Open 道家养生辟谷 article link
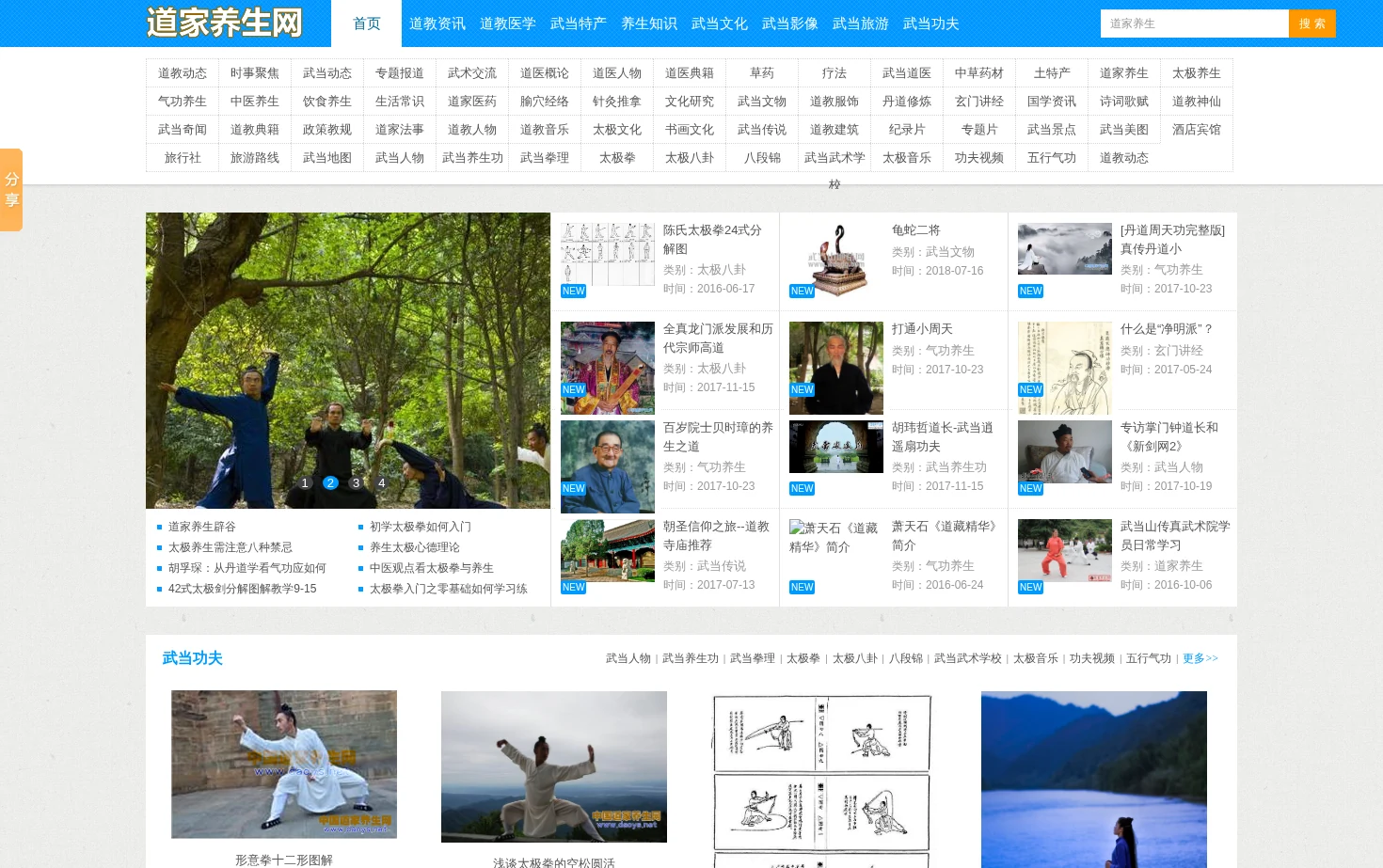The width and height of the screenshot is (1383, 868). (x=202, y=527)
